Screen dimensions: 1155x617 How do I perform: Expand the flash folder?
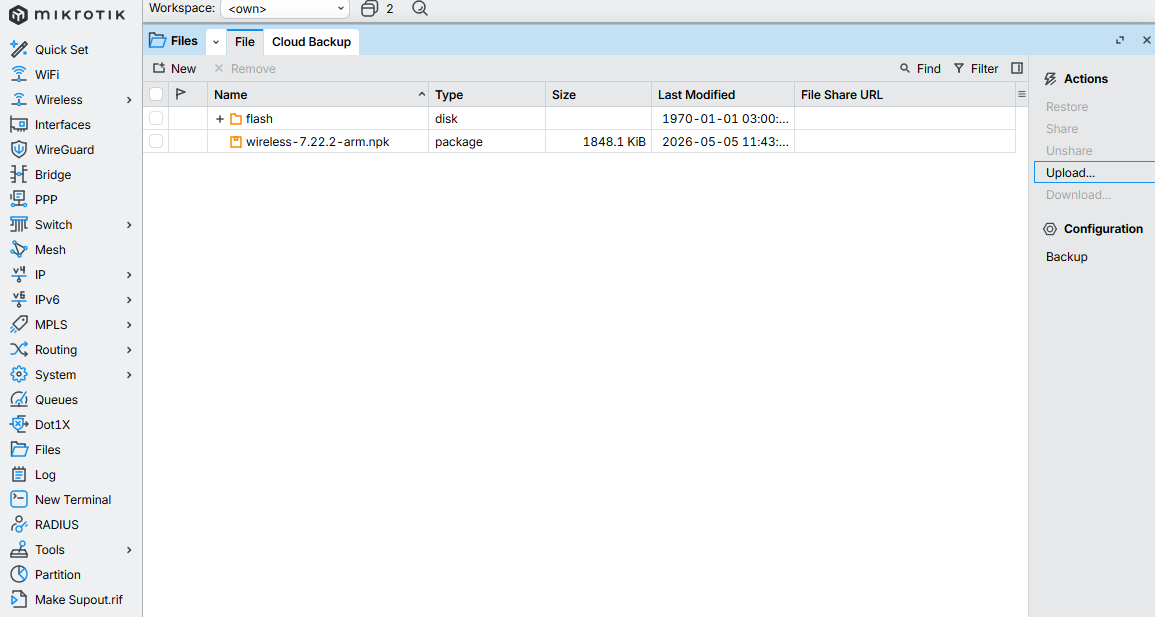(x=220, y=119)
